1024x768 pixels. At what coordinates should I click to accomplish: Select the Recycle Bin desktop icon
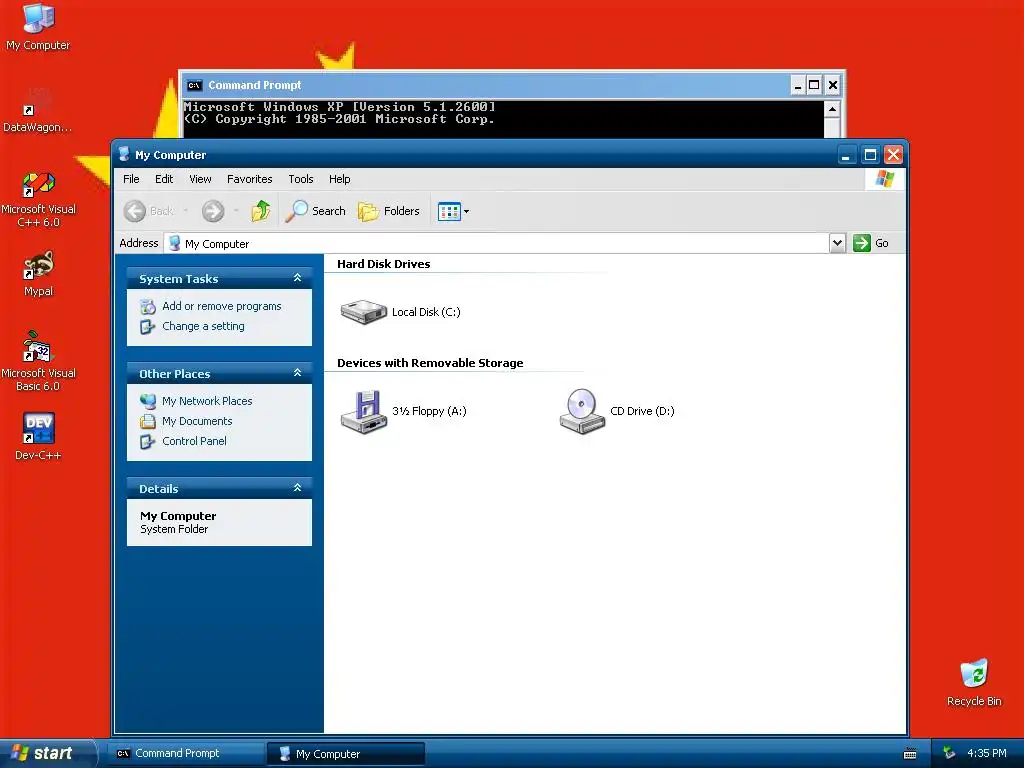point(974,683)
